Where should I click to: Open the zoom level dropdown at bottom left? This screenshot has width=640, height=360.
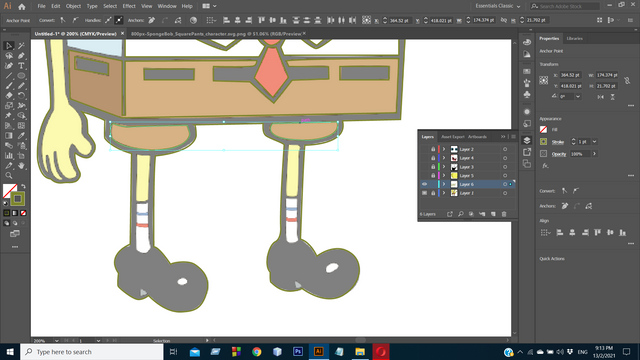pyautogui.click(x=57, y=341)
